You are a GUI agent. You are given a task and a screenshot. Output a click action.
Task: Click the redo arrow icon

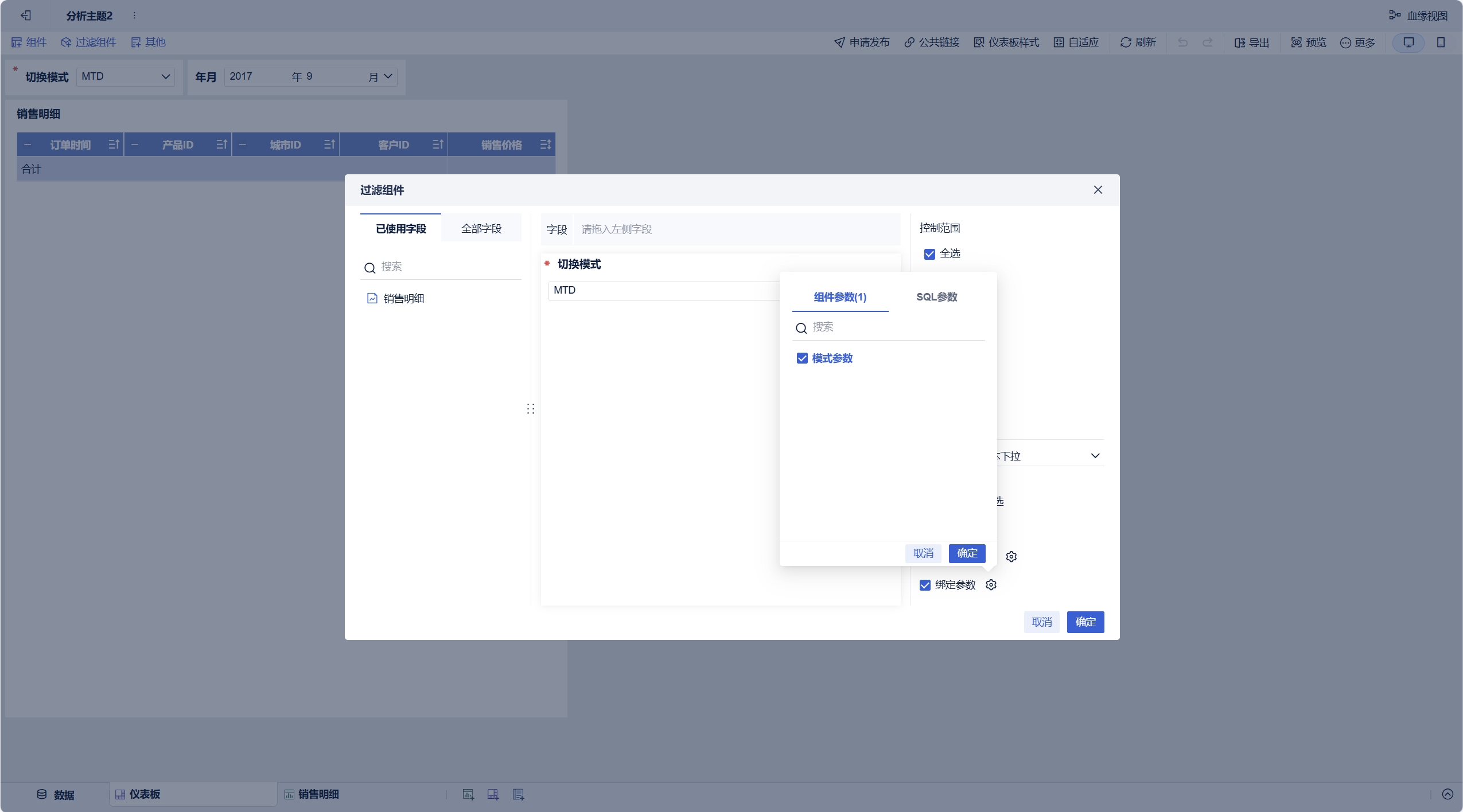pos(1208,42)
